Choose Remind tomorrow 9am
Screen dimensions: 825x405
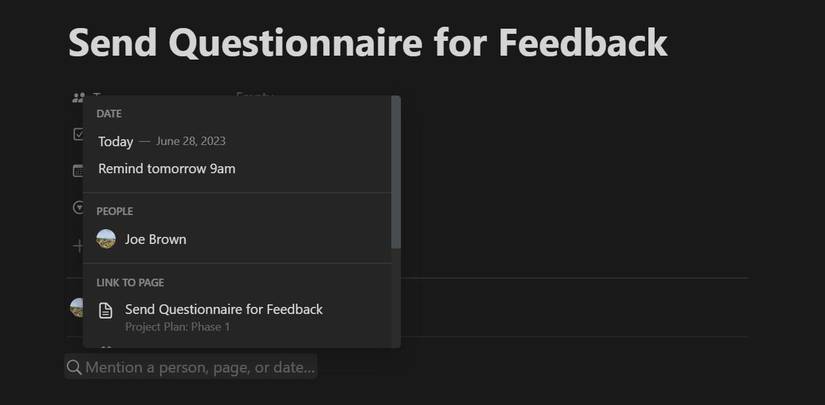[167, 169]
